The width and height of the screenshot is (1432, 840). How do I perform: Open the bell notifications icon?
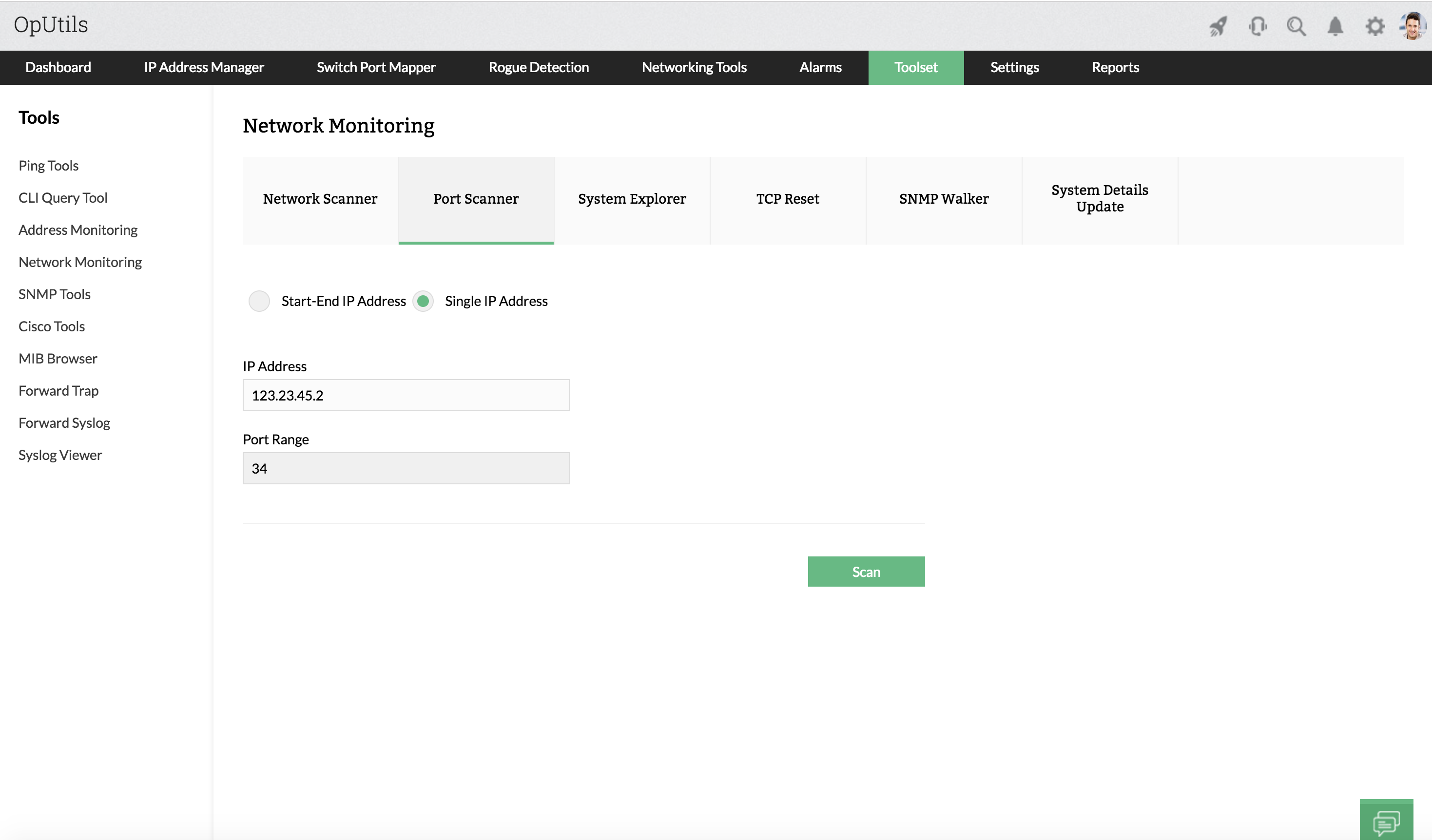(1335, 26)
